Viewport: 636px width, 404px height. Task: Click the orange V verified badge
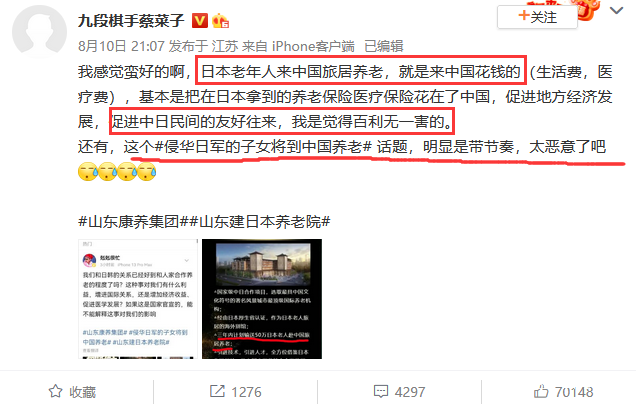200,20
